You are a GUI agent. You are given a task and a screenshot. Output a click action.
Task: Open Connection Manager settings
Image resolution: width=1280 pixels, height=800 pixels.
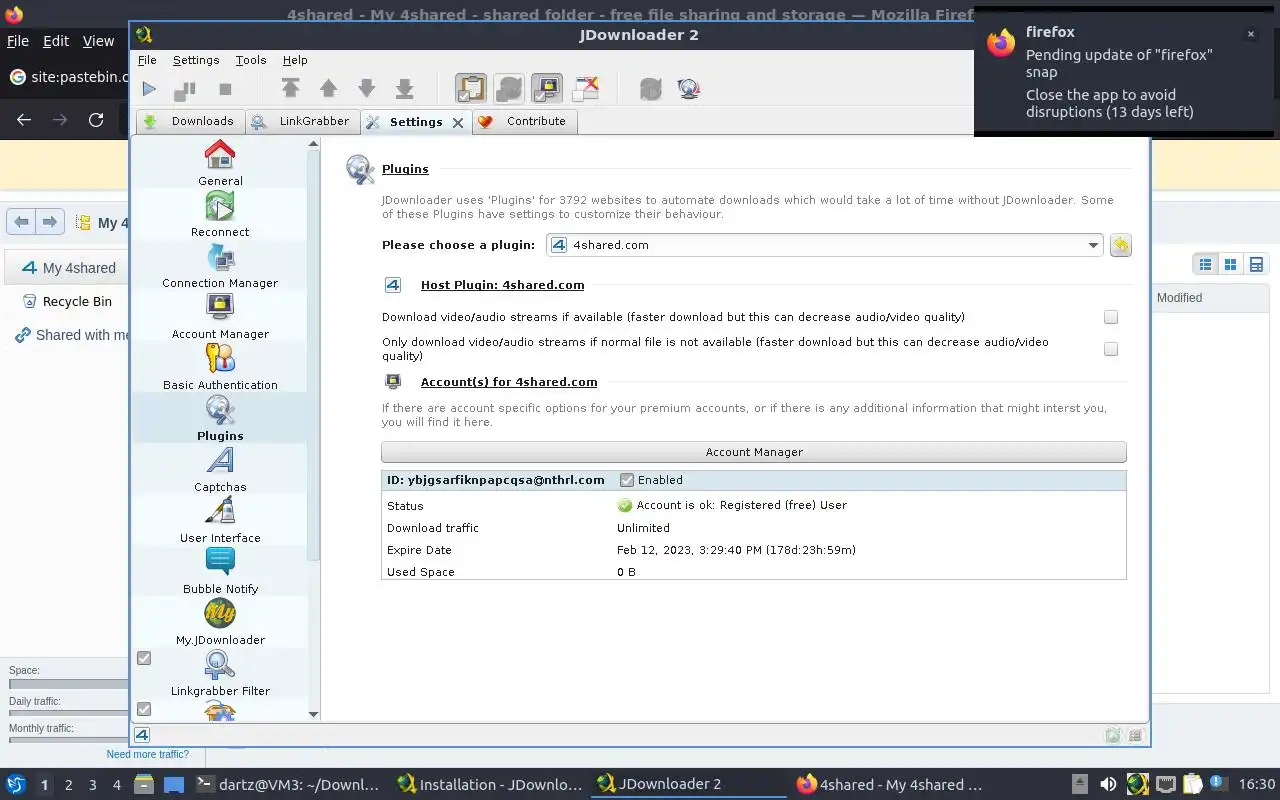coord(220,265)
